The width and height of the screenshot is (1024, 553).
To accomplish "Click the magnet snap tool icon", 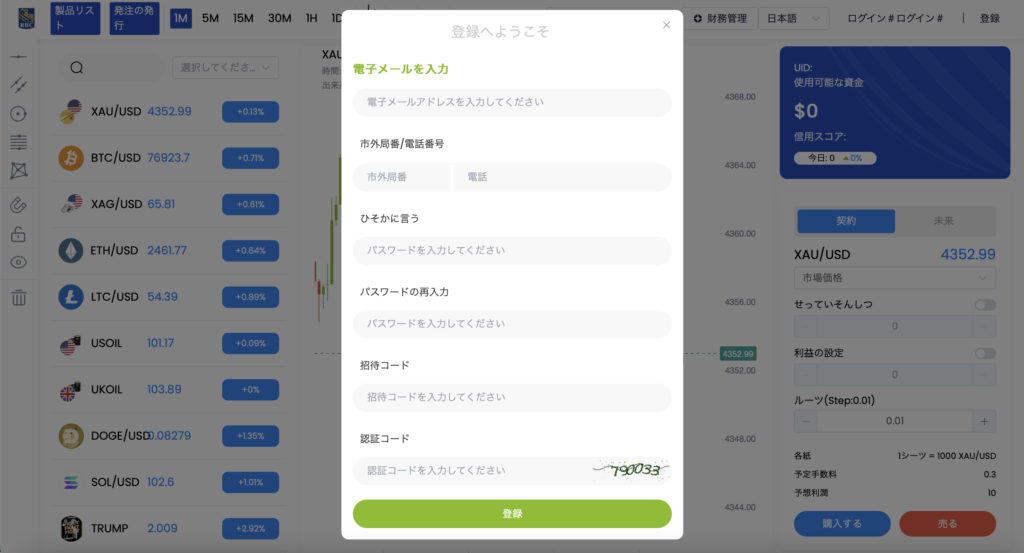I will 18,205.
